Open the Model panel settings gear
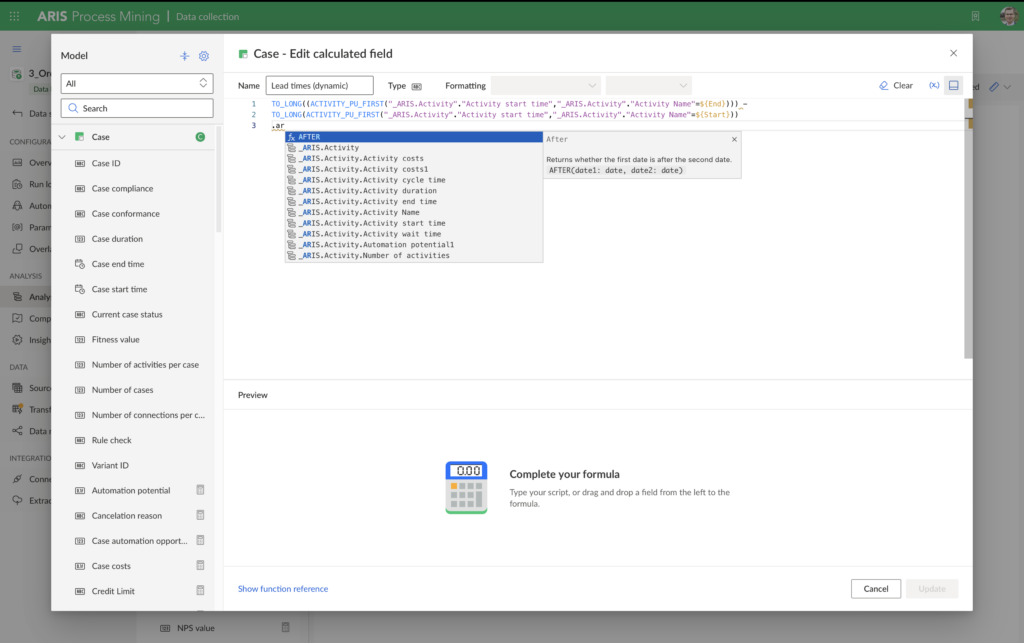 pos(204,55)
